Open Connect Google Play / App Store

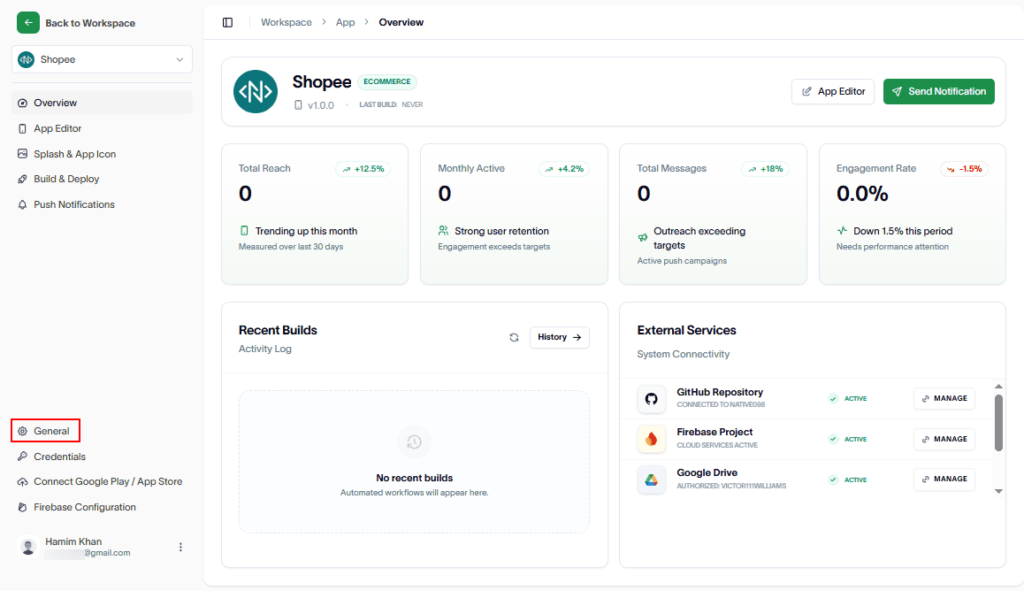click(x=102, y=481)
